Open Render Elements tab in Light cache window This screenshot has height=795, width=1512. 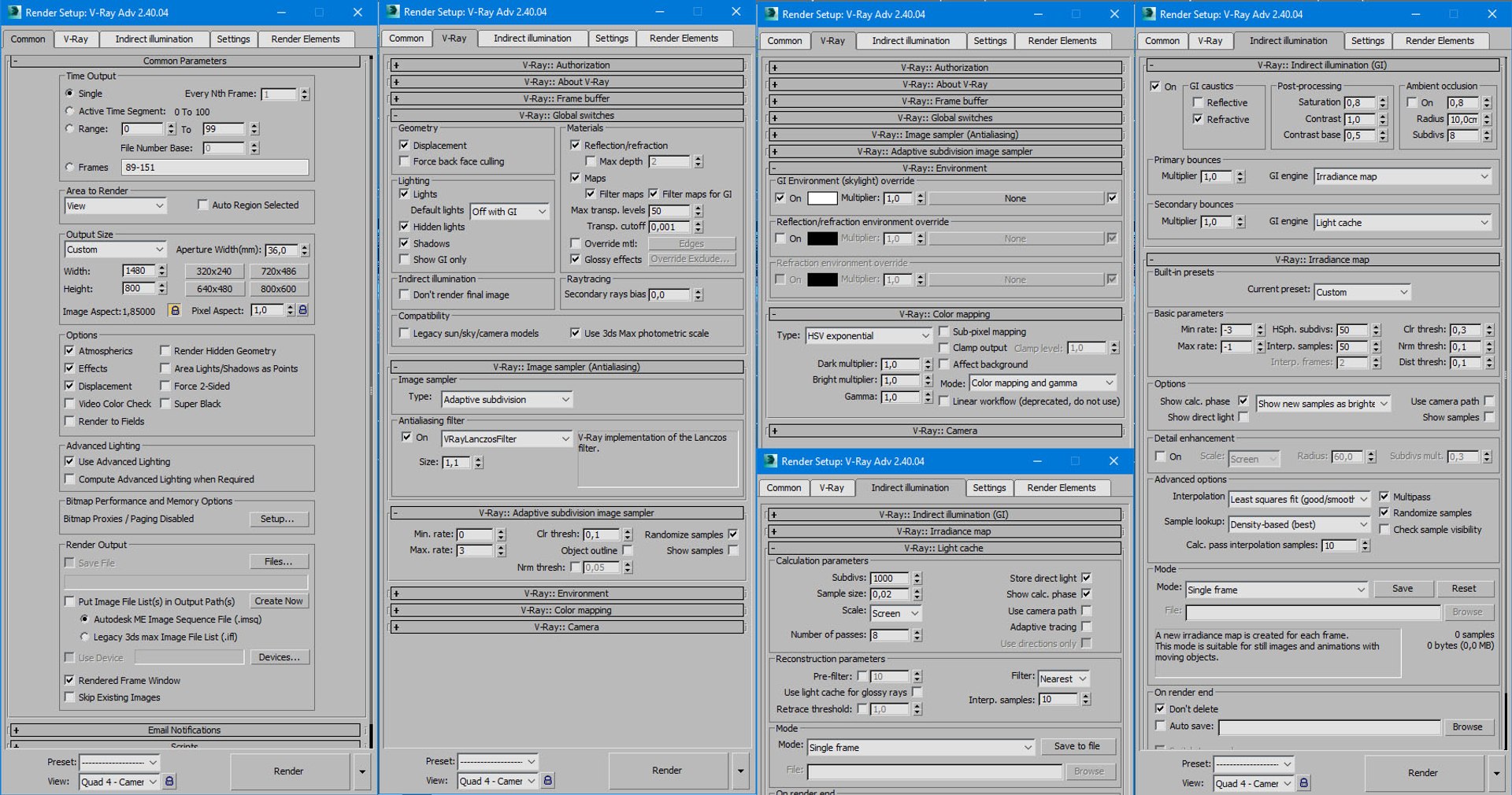1062,488
